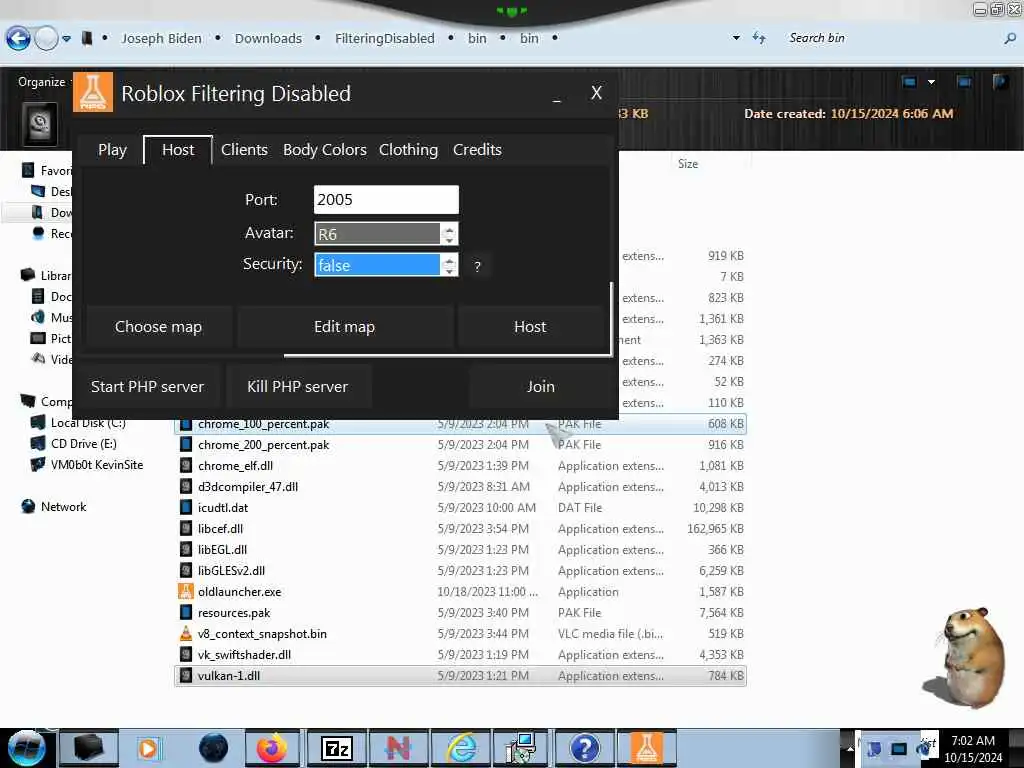Open the Windows Start button
Viewport: 1024px width, 768px height.
tap(27, 748)
